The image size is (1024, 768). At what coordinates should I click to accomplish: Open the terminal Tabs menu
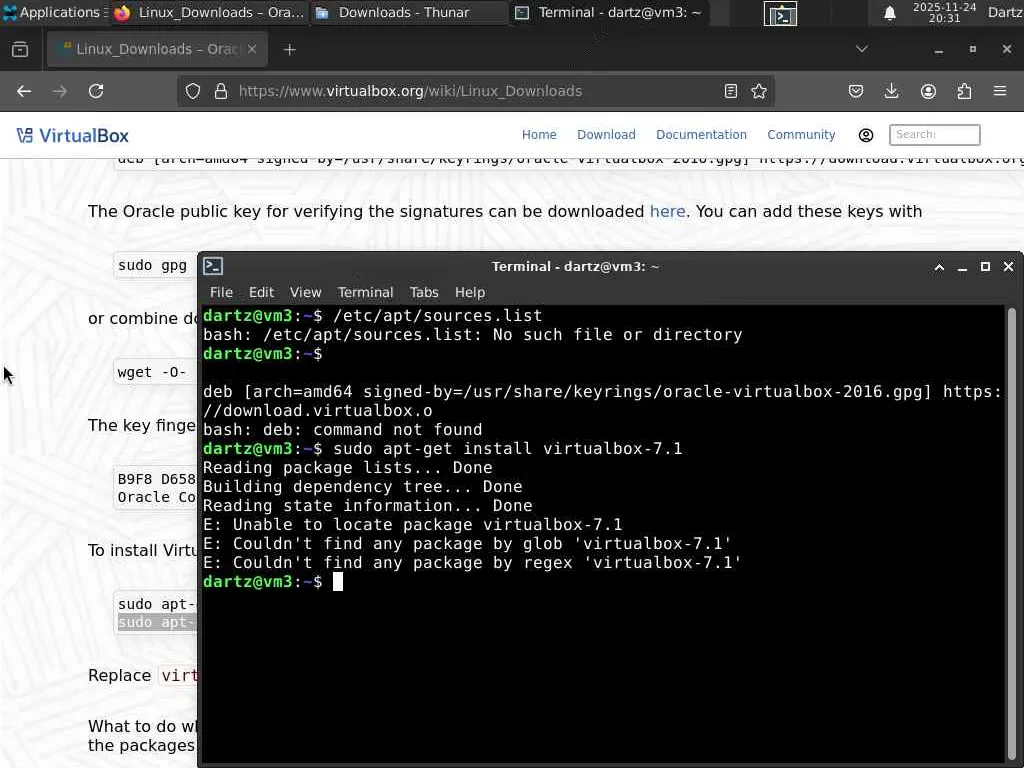424,293
